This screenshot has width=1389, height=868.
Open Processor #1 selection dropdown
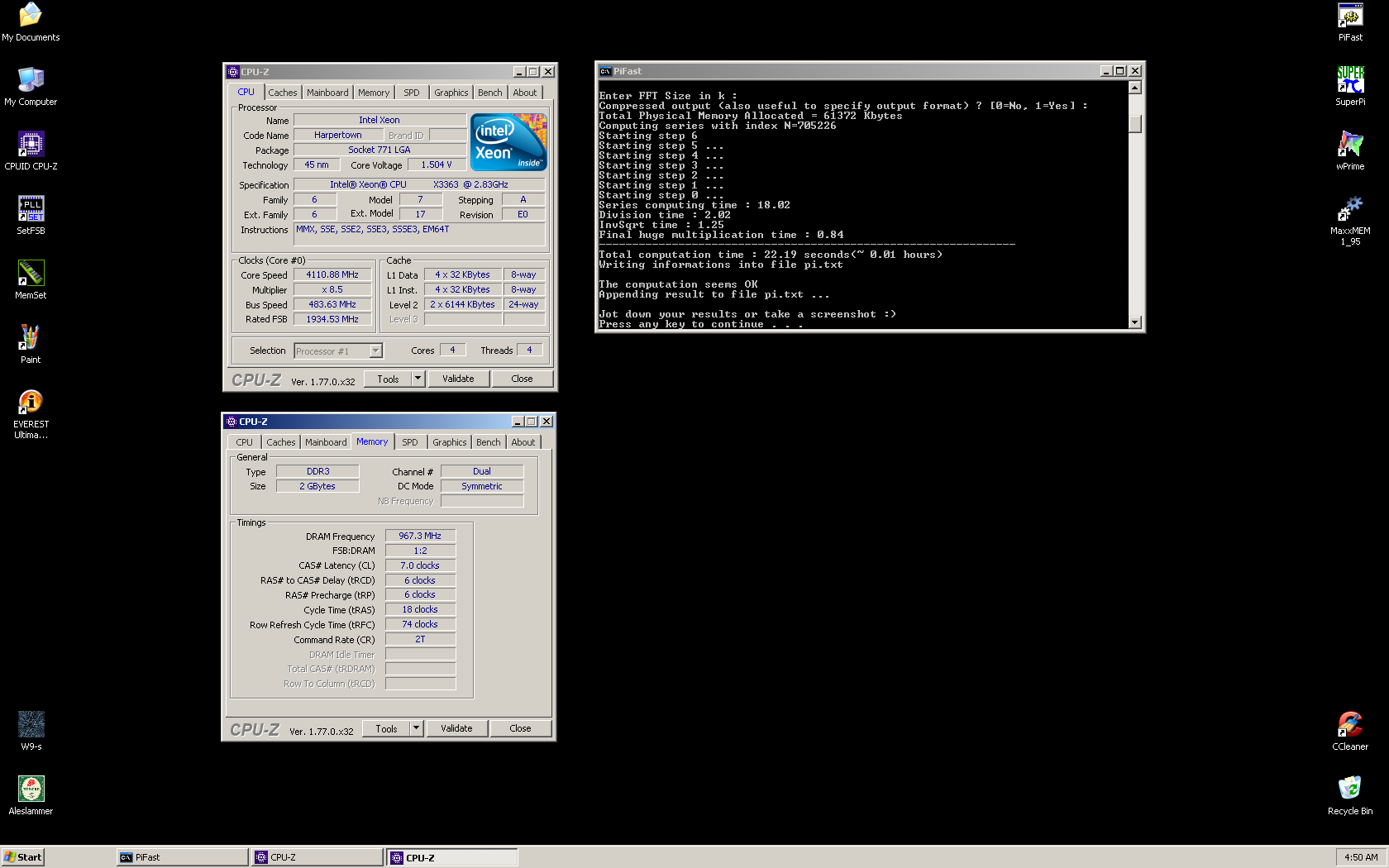(x=338, y=351)
